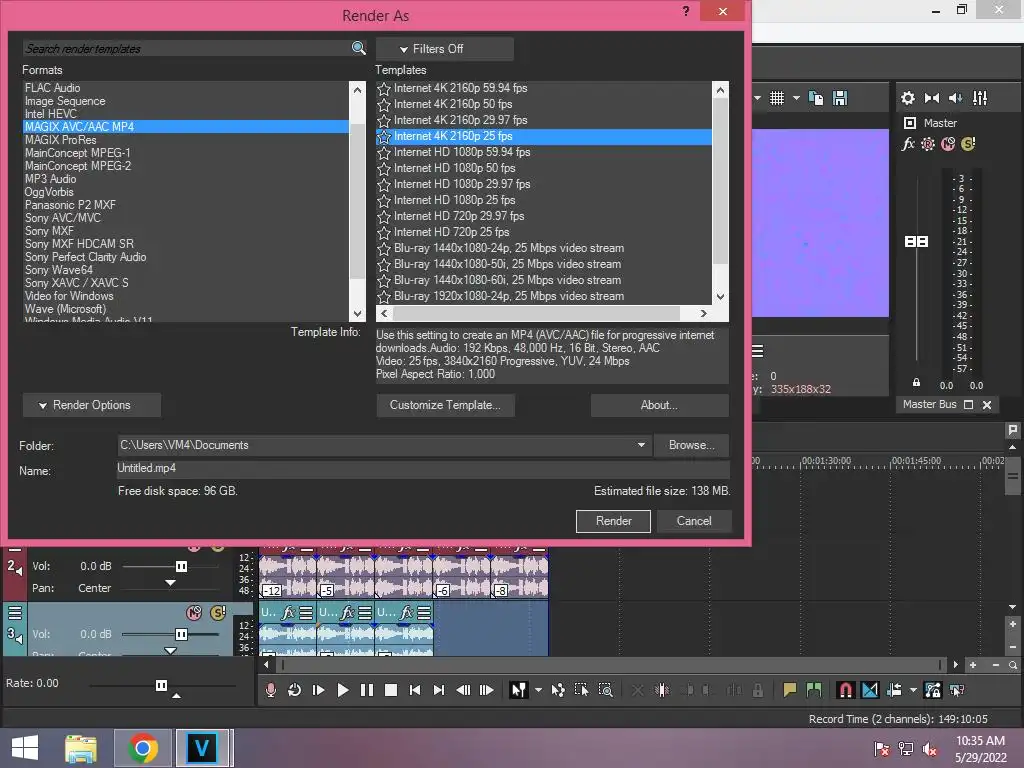Click the Loop Playback icon

click(295, 690)
